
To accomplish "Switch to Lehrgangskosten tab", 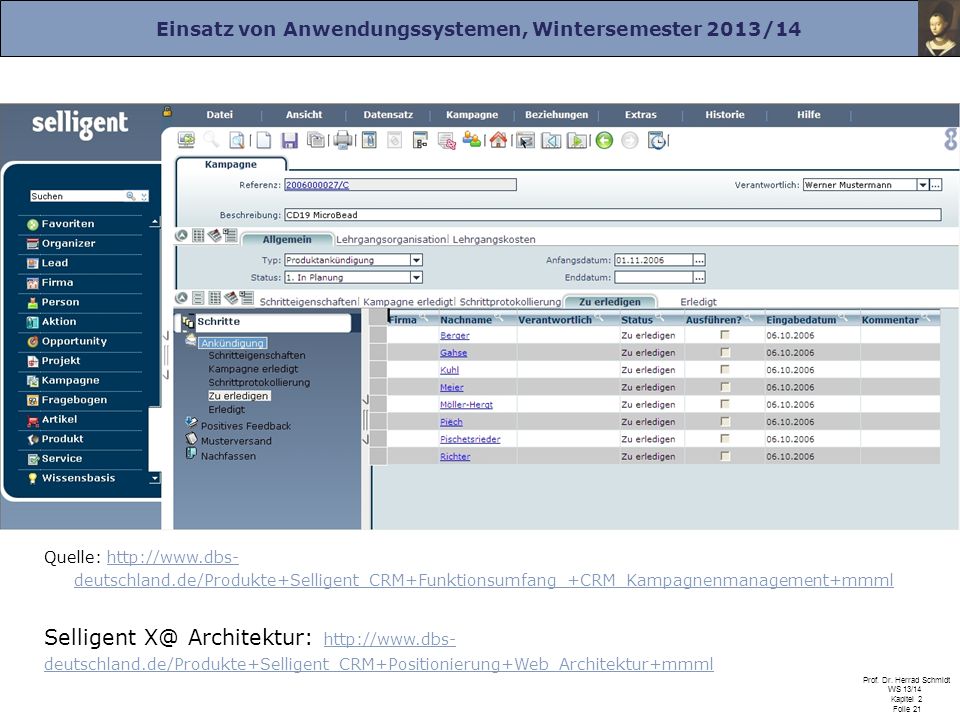I will 494,239.
